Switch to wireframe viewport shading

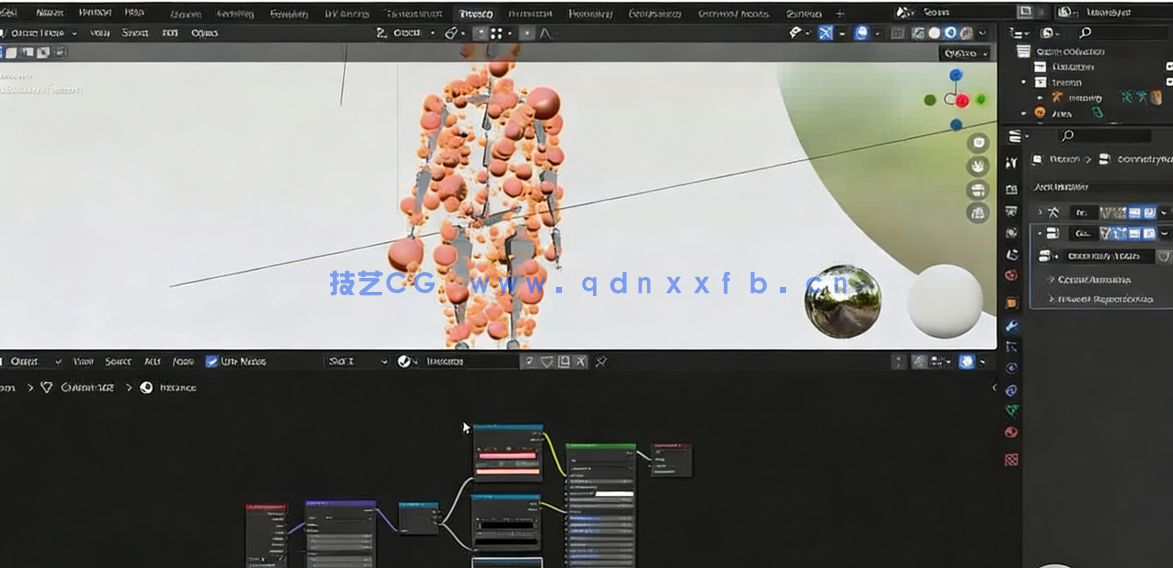tap(919, 33)
